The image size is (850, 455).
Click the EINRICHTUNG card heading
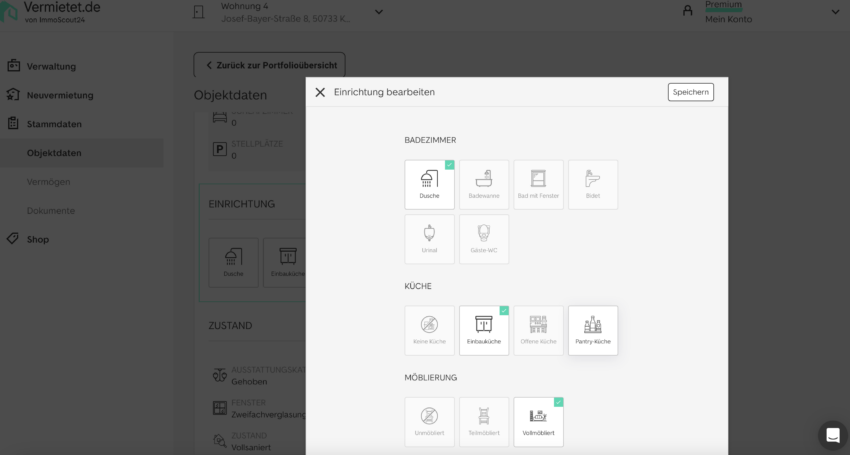(242, 204)
